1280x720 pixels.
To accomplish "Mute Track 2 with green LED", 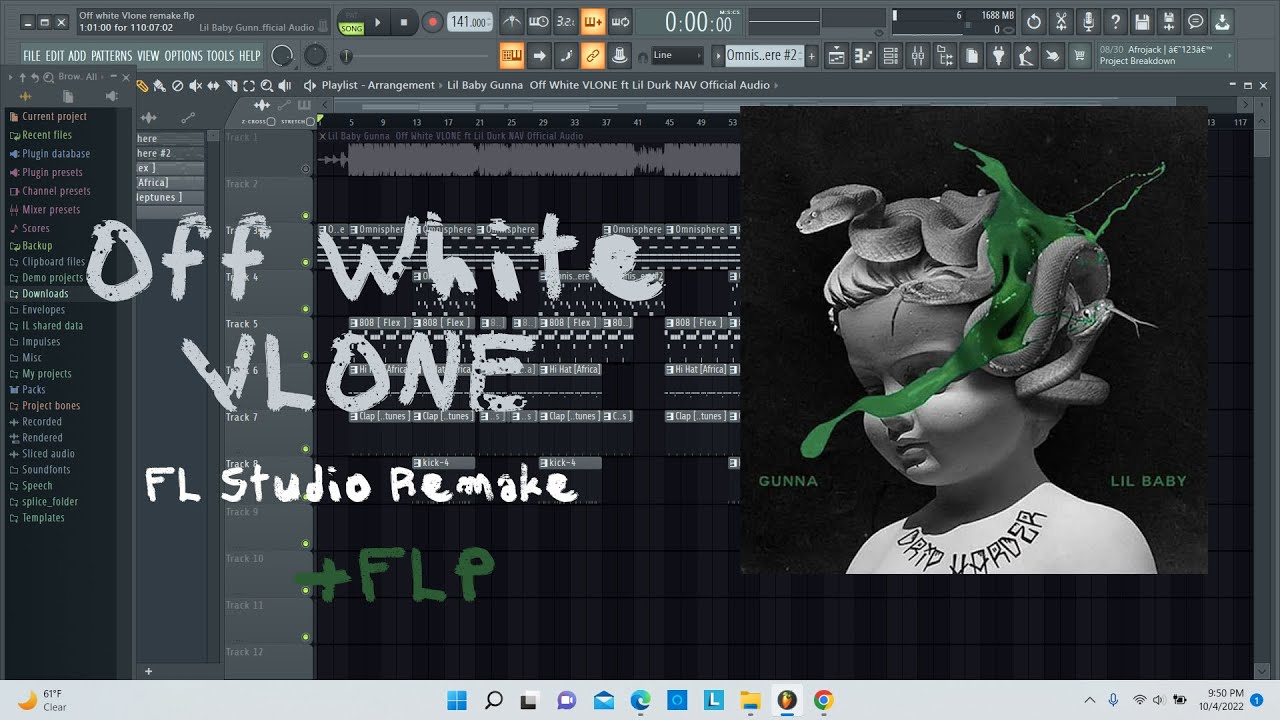I will (306, 216).
